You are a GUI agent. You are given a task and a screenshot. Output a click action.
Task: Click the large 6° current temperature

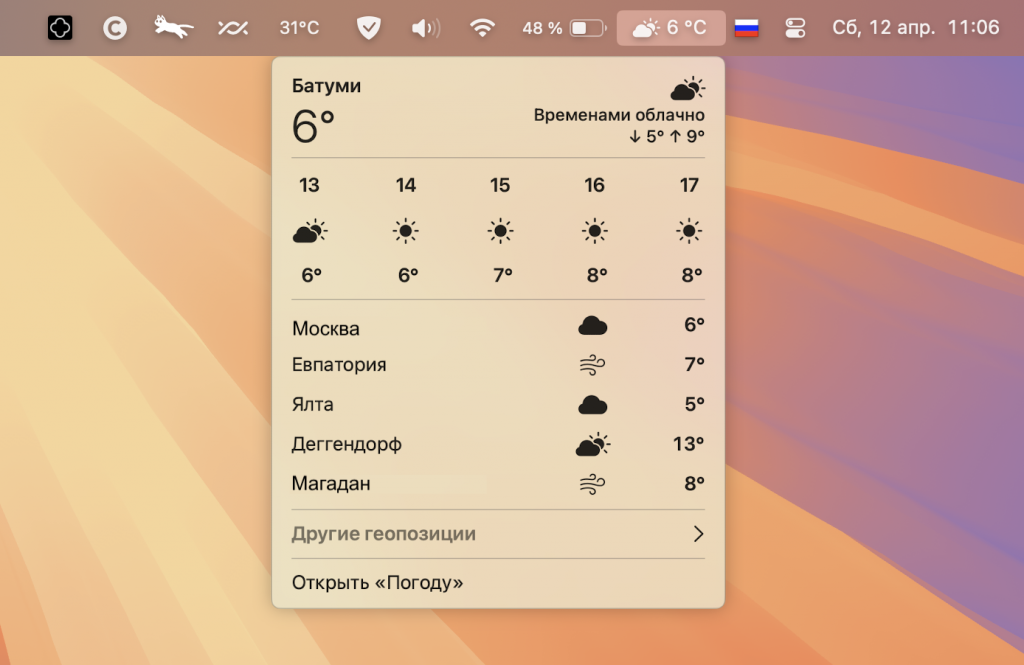point(313,126)
